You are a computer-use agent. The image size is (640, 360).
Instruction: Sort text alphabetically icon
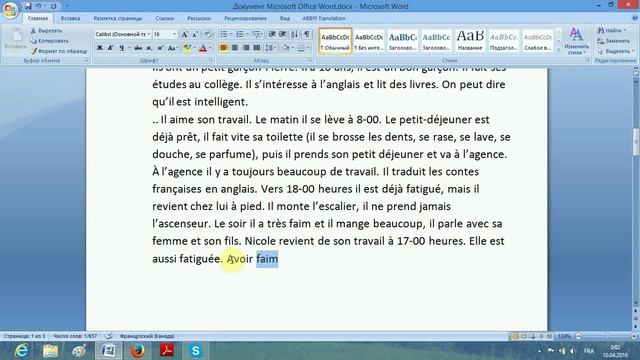[x=295, y=34]
